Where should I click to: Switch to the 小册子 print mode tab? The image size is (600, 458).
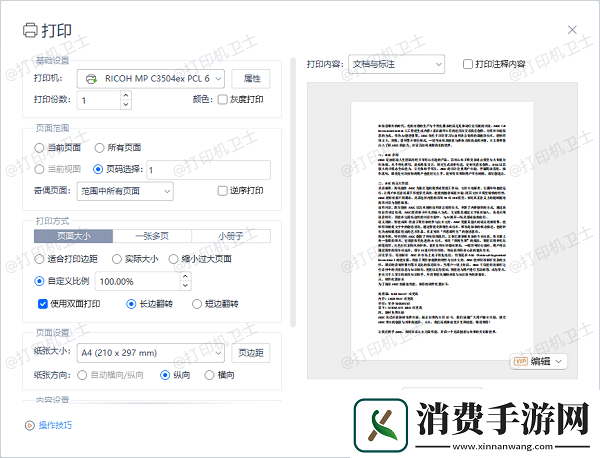coord(231,236)
